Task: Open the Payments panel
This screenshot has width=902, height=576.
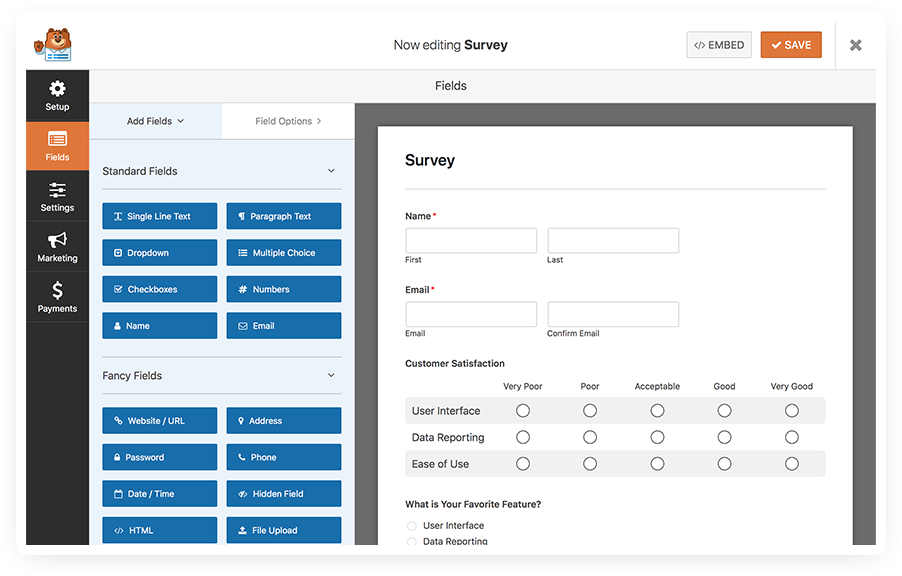Action: (x=57, y=296)
